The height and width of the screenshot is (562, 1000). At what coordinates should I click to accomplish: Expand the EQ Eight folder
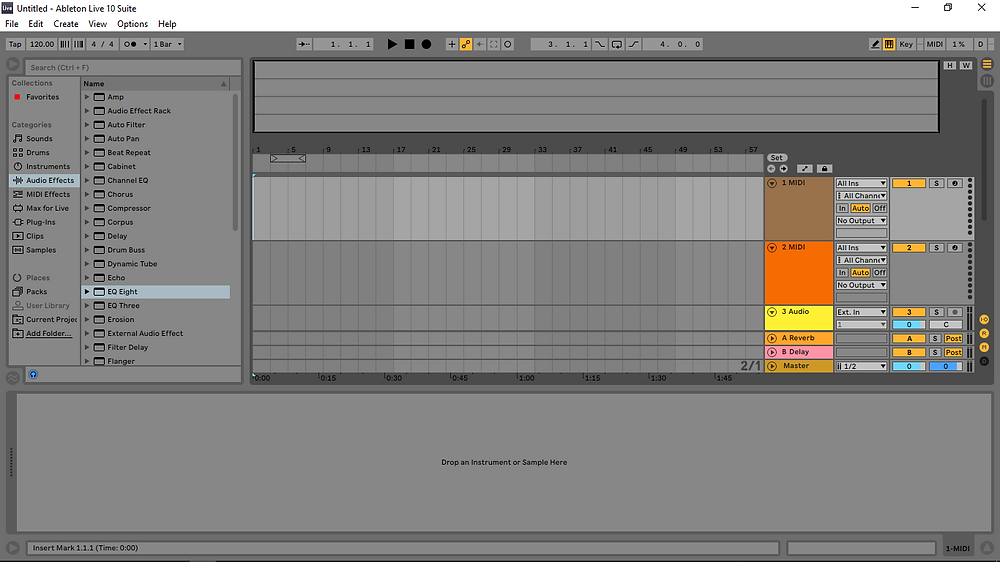[x=87, y=292]
